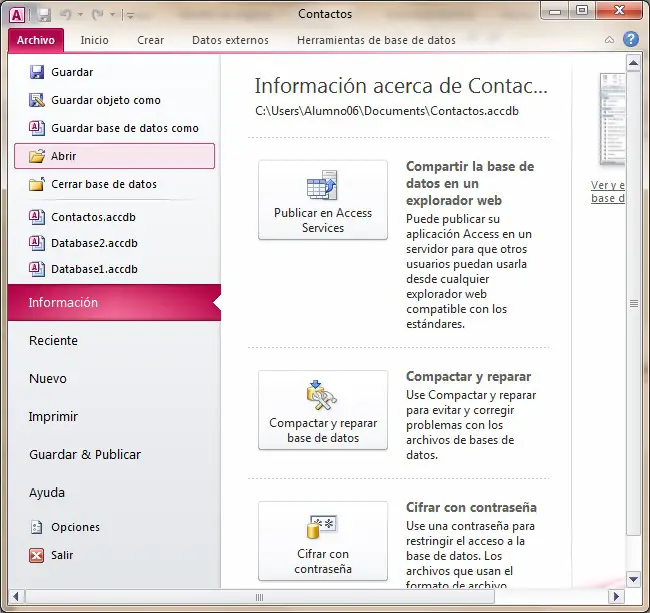Open Herramientas de base de datos tab
The height and width of the screenshot is (613, 650).
(376, 40)
